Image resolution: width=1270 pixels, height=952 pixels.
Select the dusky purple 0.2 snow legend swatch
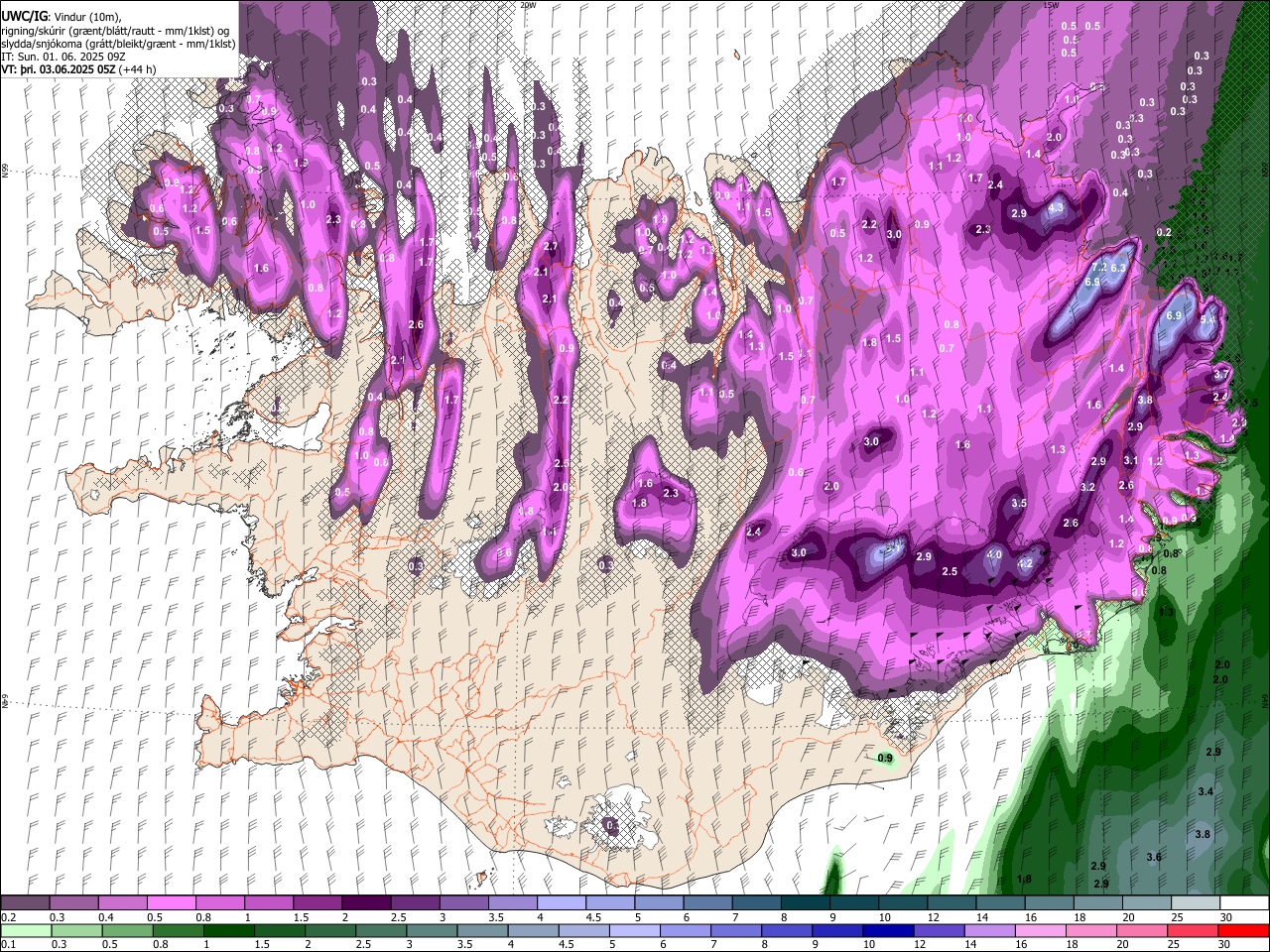25,903
